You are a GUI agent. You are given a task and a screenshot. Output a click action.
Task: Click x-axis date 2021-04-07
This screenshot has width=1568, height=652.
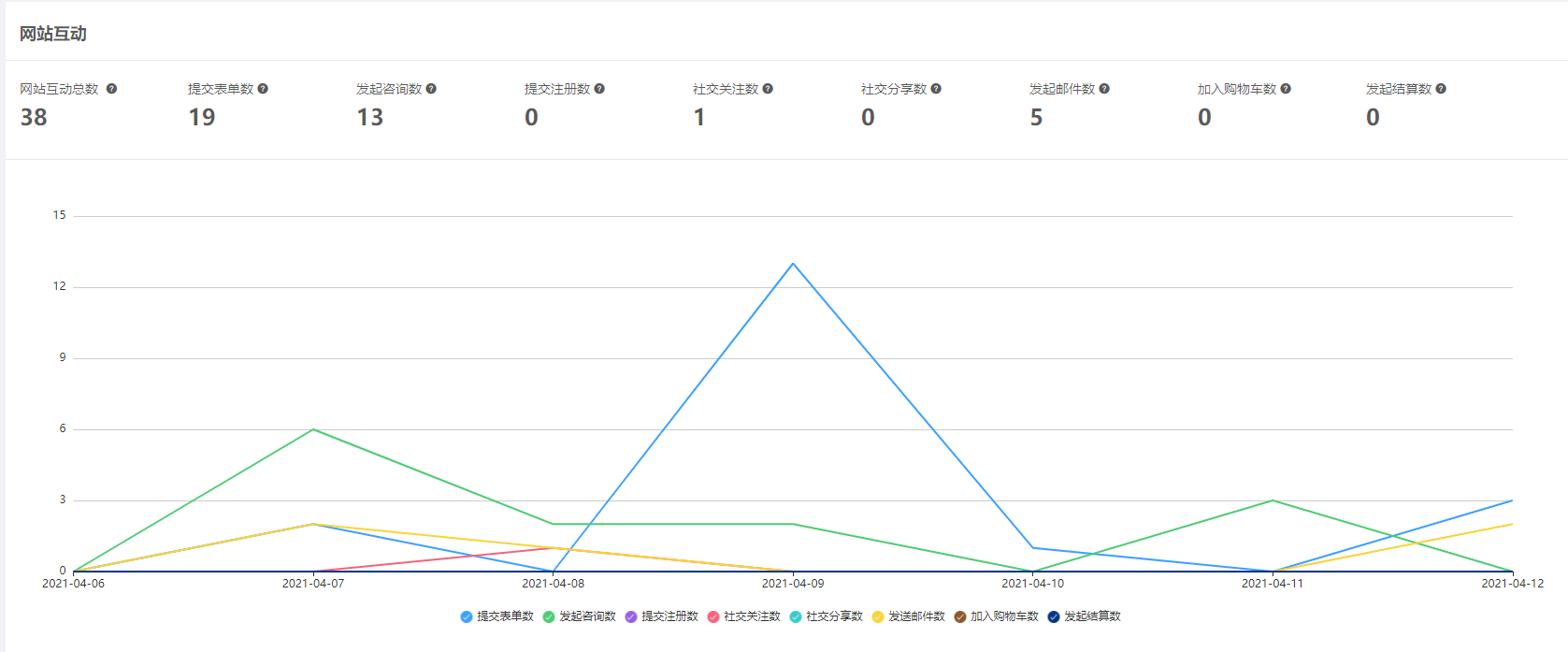tap(313, 584)
